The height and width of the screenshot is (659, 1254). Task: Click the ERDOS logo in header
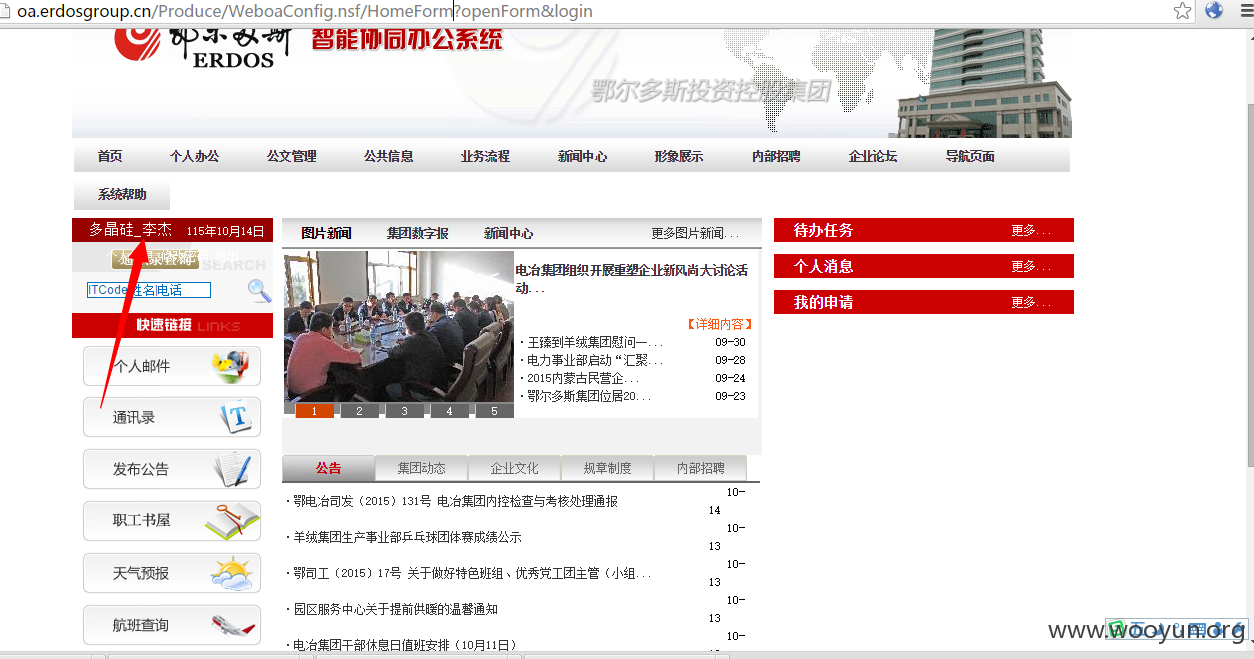[203, 46]
